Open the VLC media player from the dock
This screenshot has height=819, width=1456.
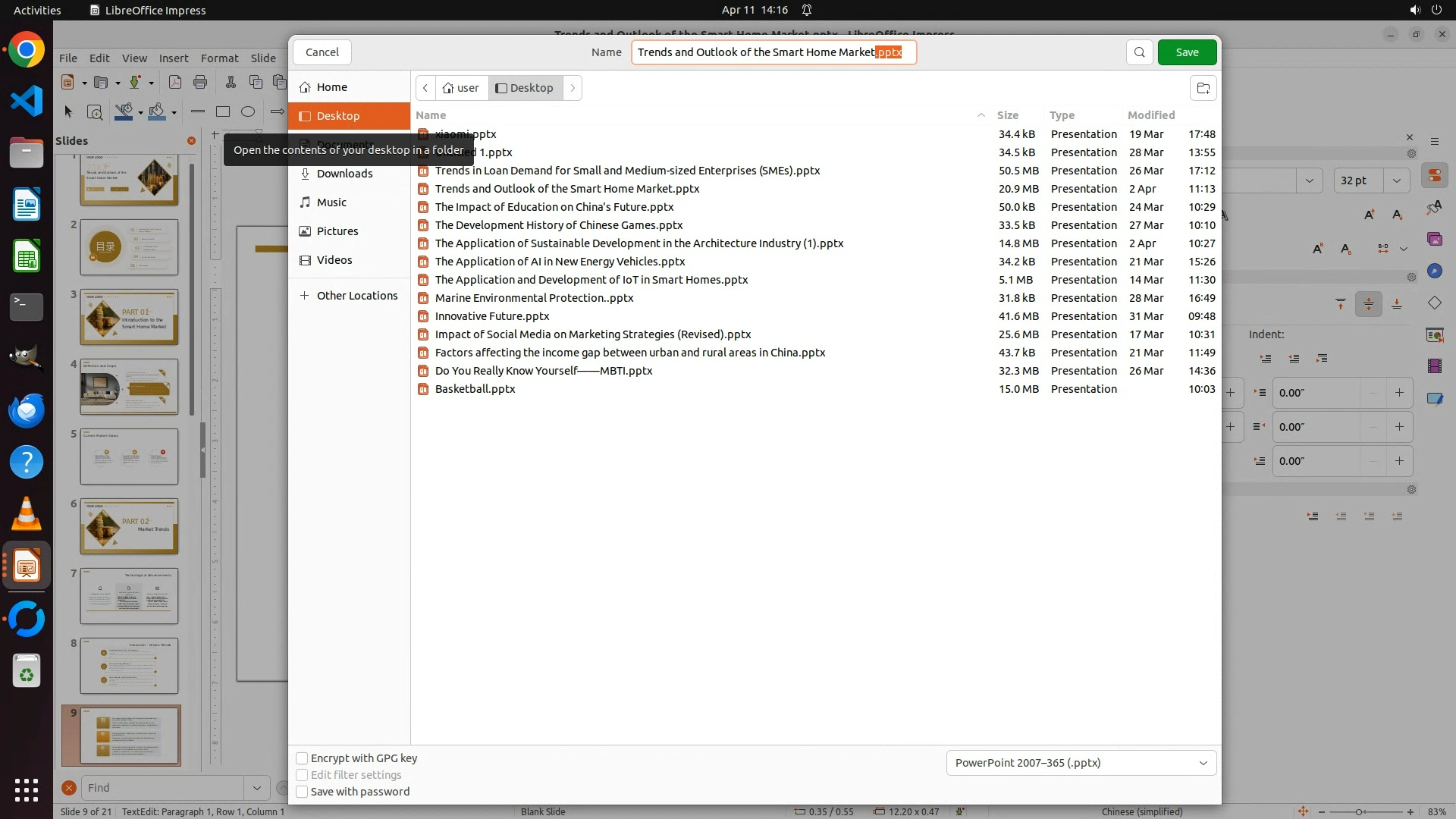point(27,515)
